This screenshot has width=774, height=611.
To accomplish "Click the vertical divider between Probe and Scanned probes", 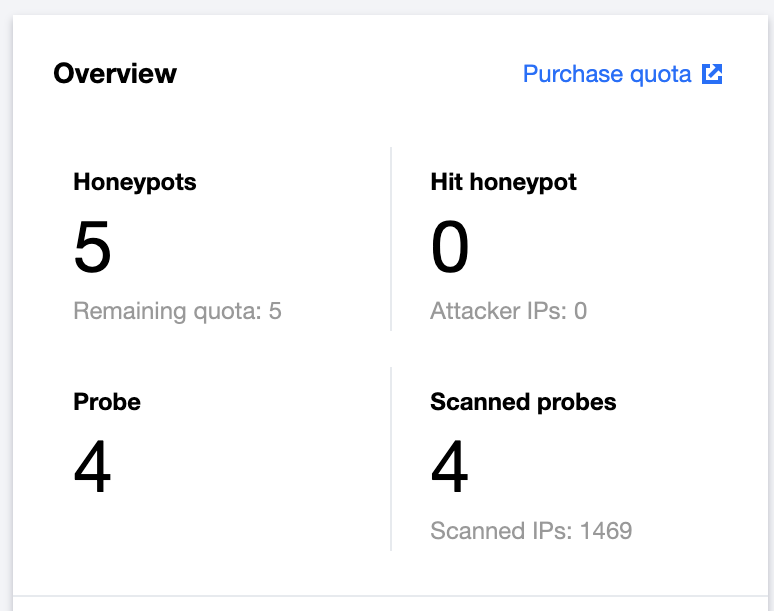I will pos(391,458).
